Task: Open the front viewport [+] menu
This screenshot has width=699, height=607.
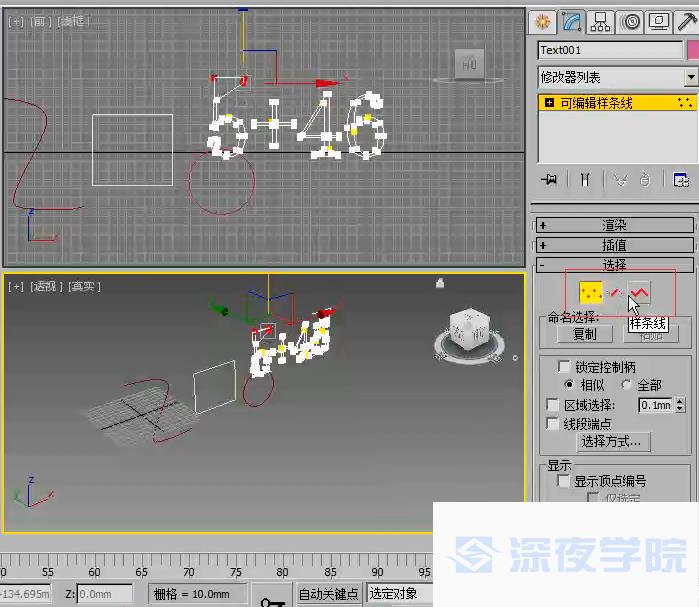Action: coord(16,21)
